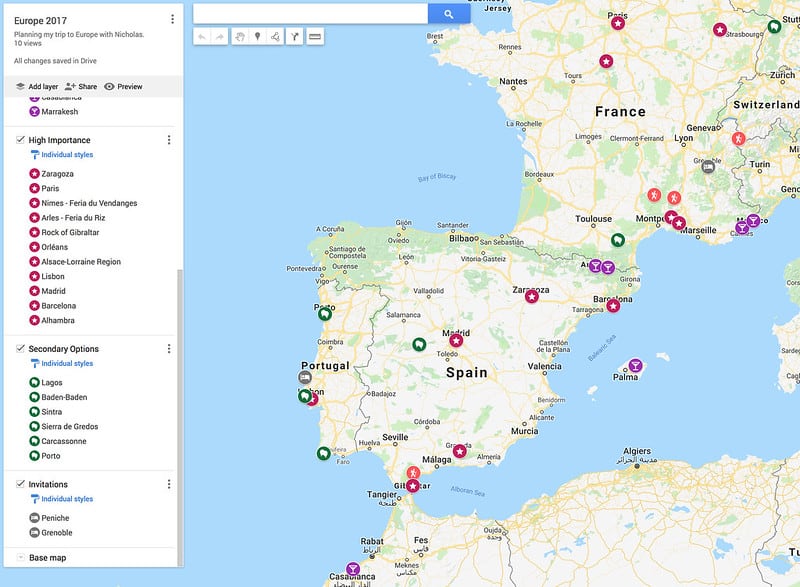800x587 pixels.
Task: Open the High Importance layer options menu
Action: point(169,140)
